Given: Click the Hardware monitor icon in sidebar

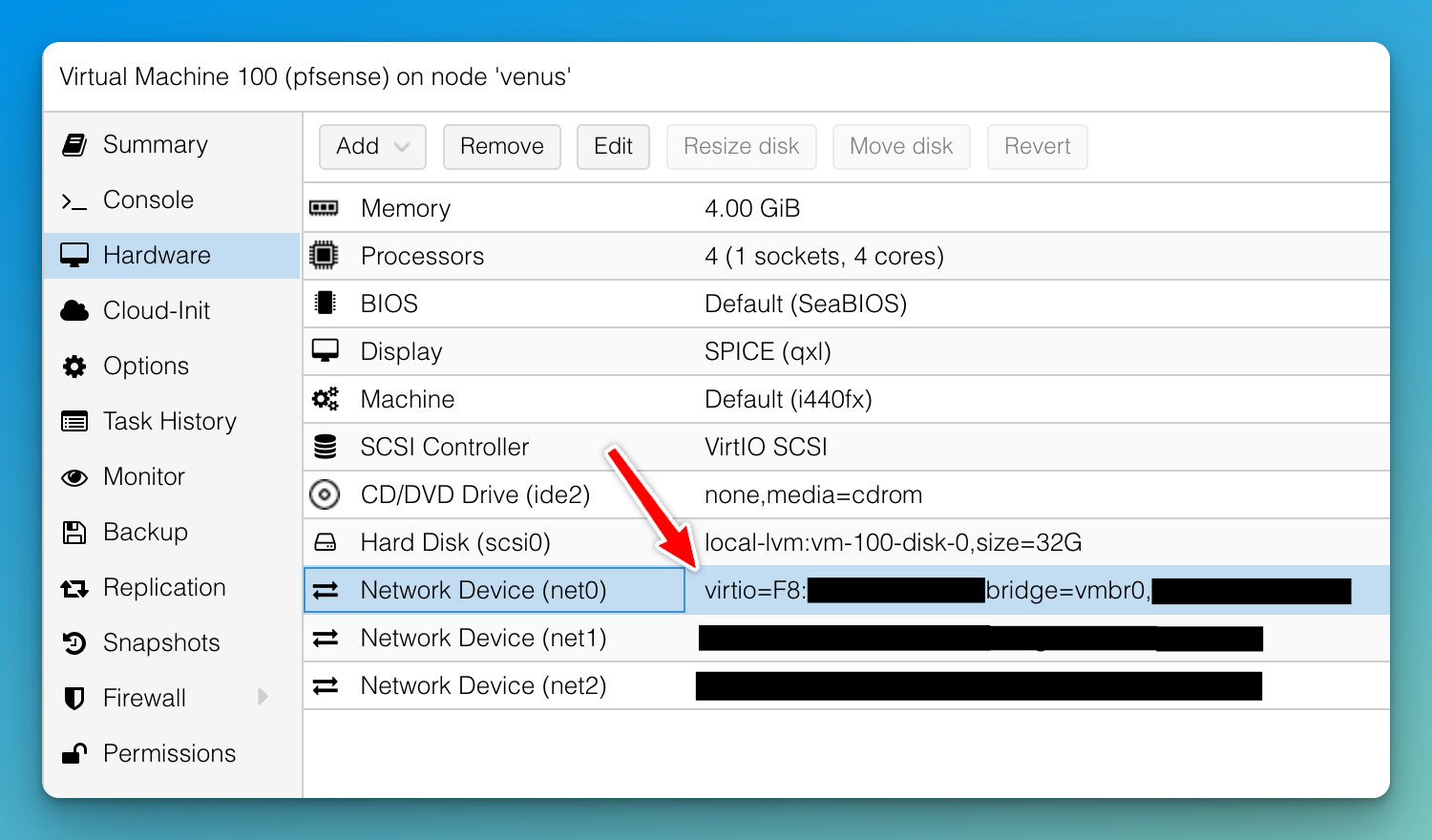Looking at the screenshot, I should [74, 256].
